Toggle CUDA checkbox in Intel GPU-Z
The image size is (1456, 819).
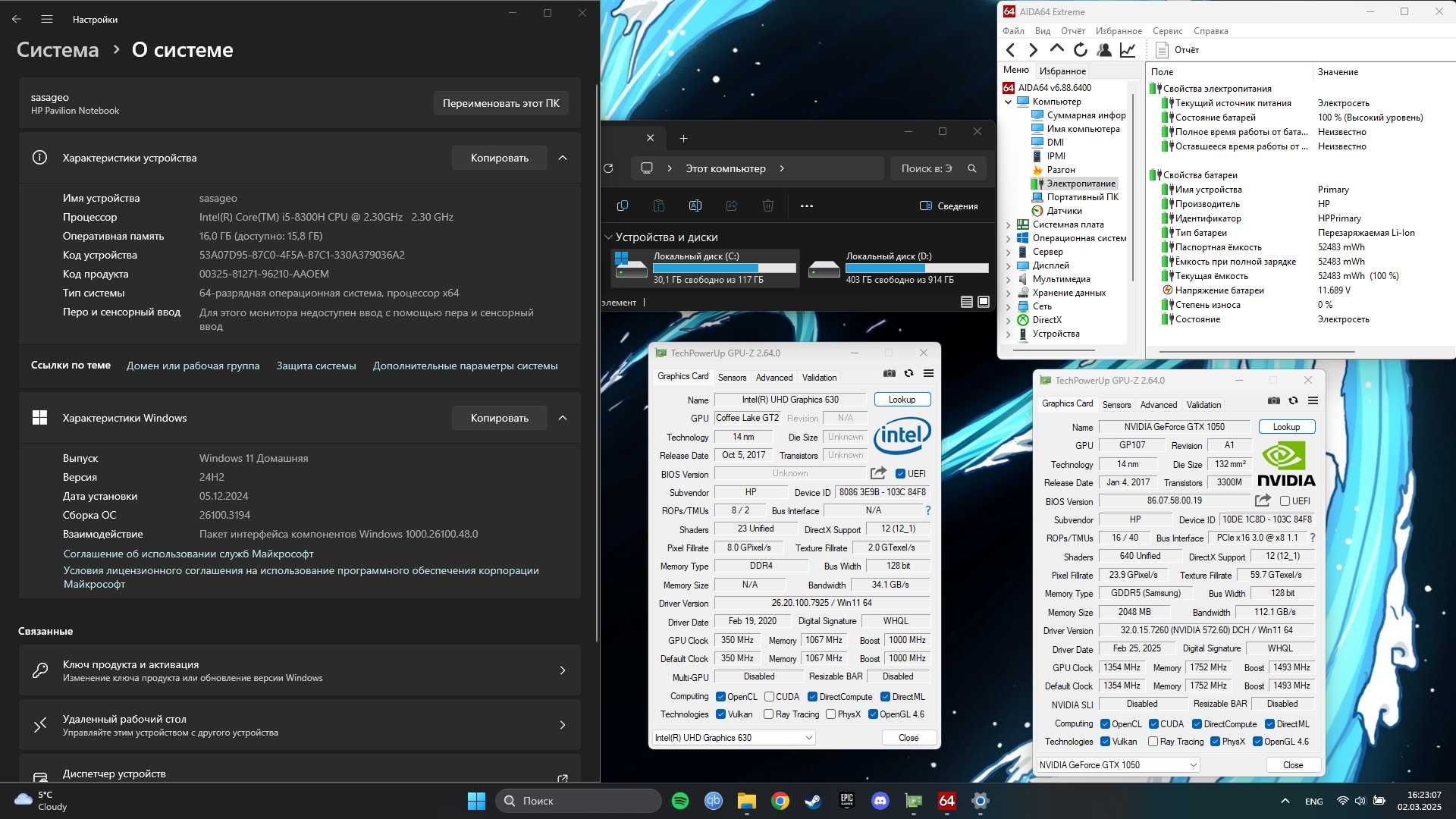click(769, 697)
